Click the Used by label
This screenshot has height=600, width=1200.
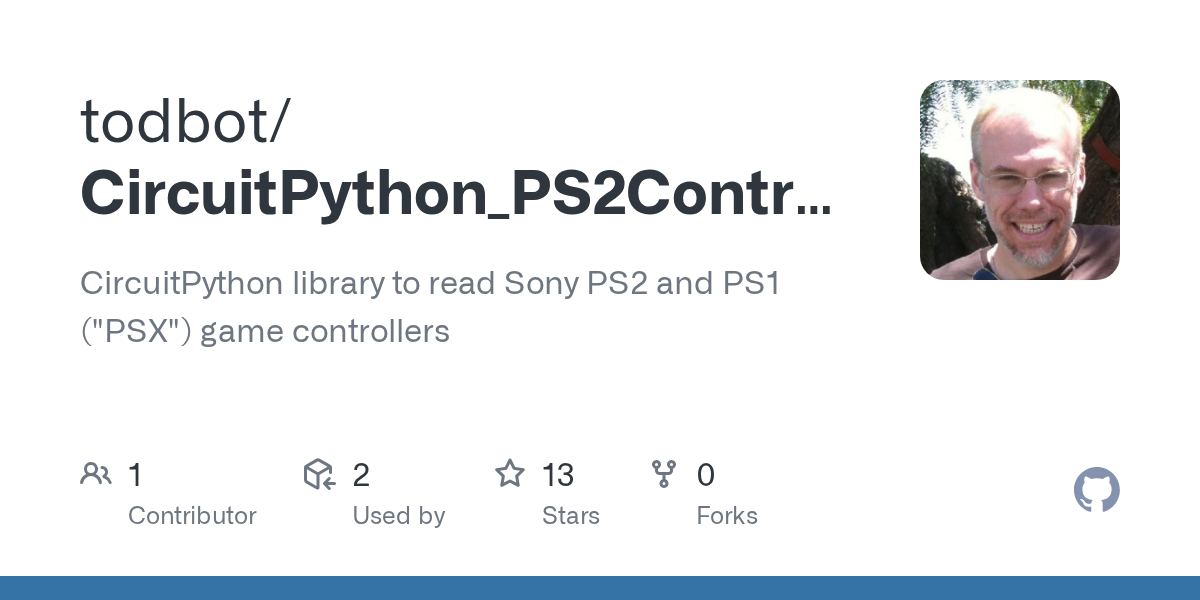(x=398, y=516)
